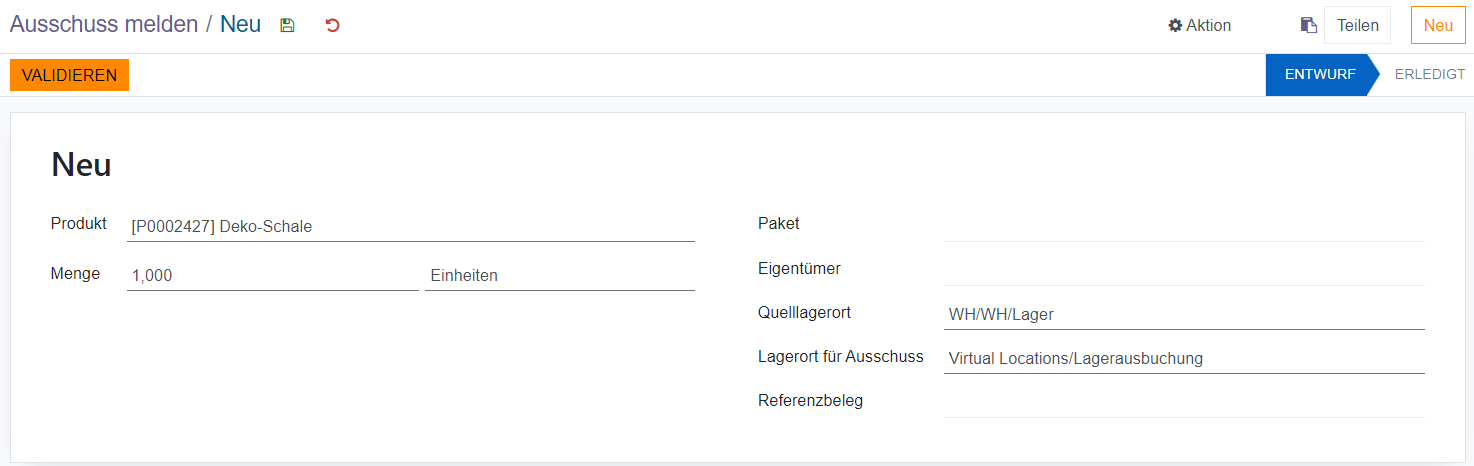Discard changes with the red undo icon
Image resolution: width=1474 pixels, height=466 pixels.
tap(333, 26)
